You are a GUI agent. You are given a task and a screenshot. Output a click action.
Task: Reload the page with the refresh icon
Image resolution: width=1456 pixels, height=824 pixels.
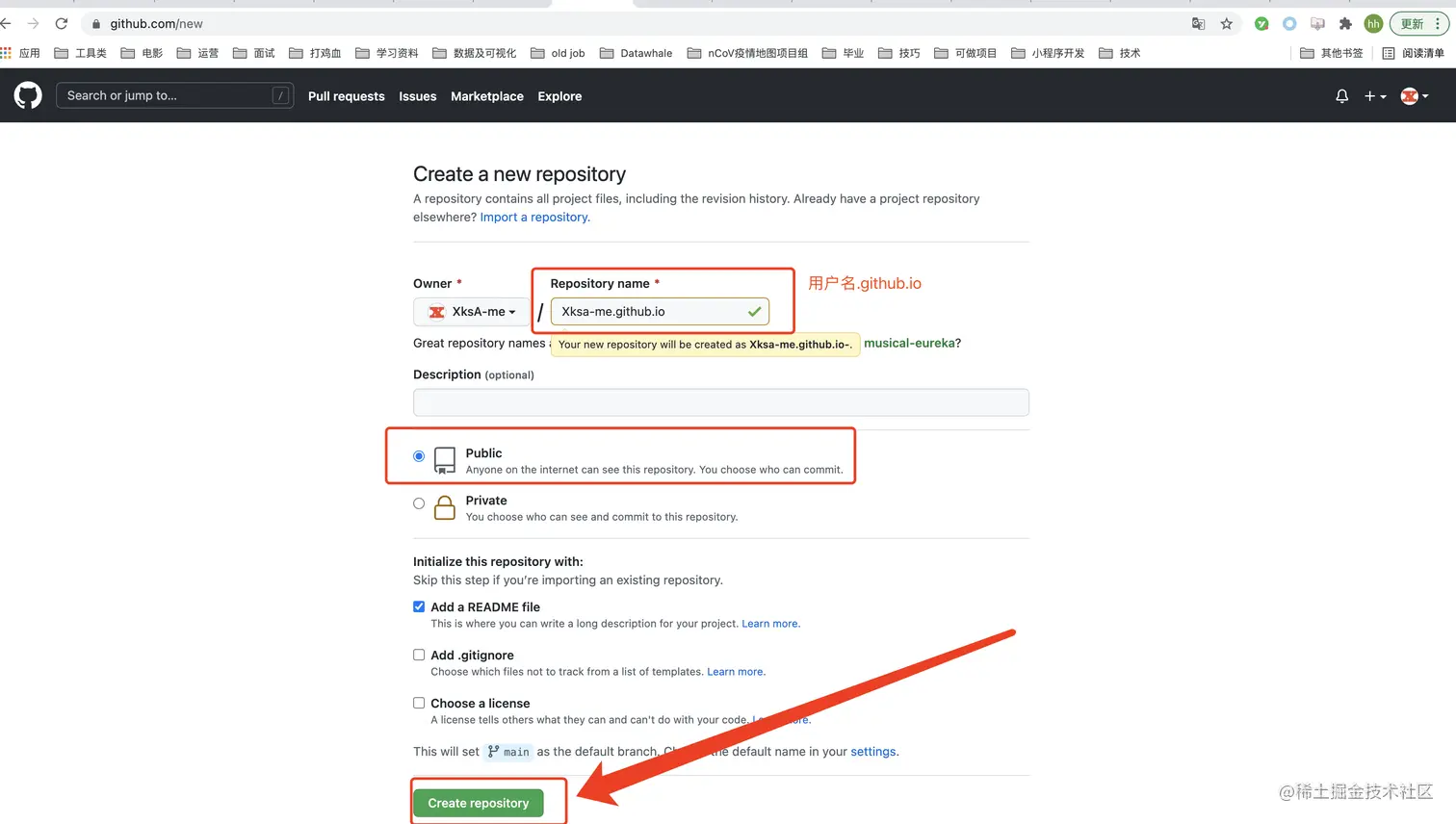click(x=62, y=23)
